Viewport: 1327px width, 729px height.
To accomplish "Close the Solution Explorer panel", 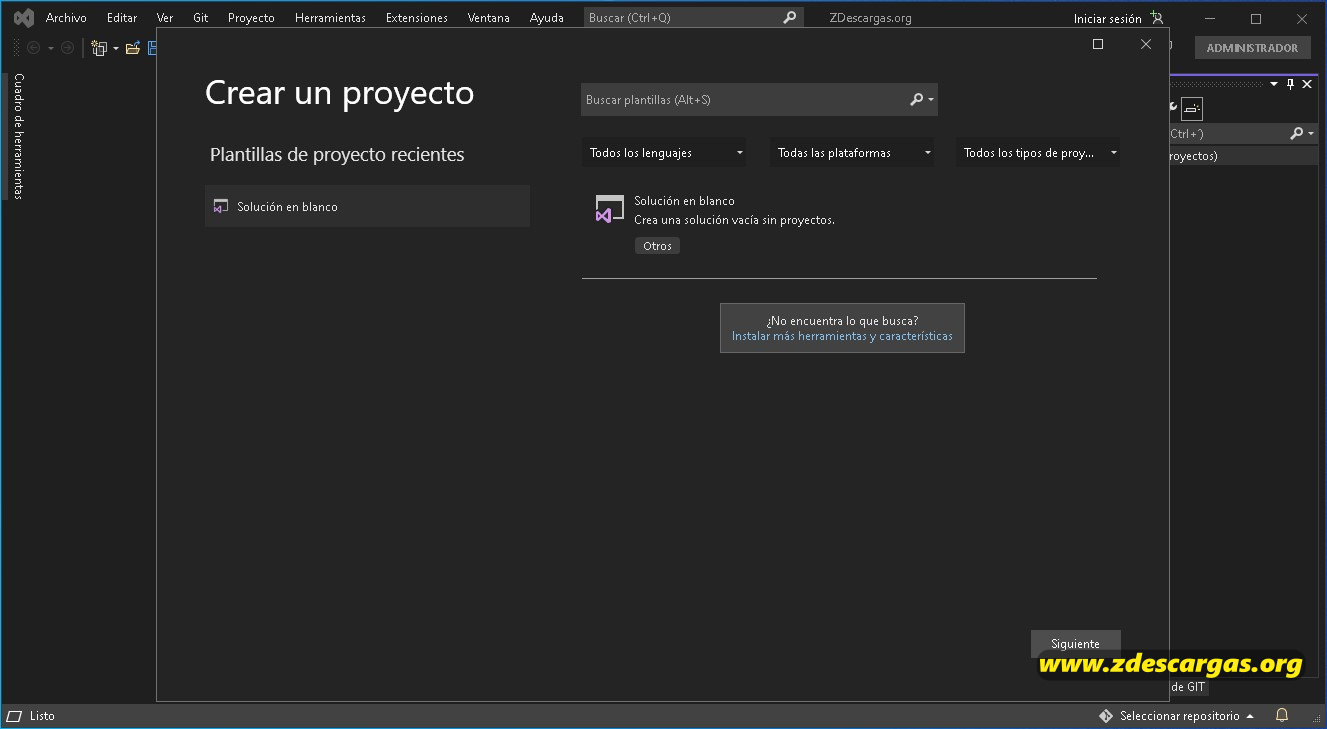I will pos(1307,85).
